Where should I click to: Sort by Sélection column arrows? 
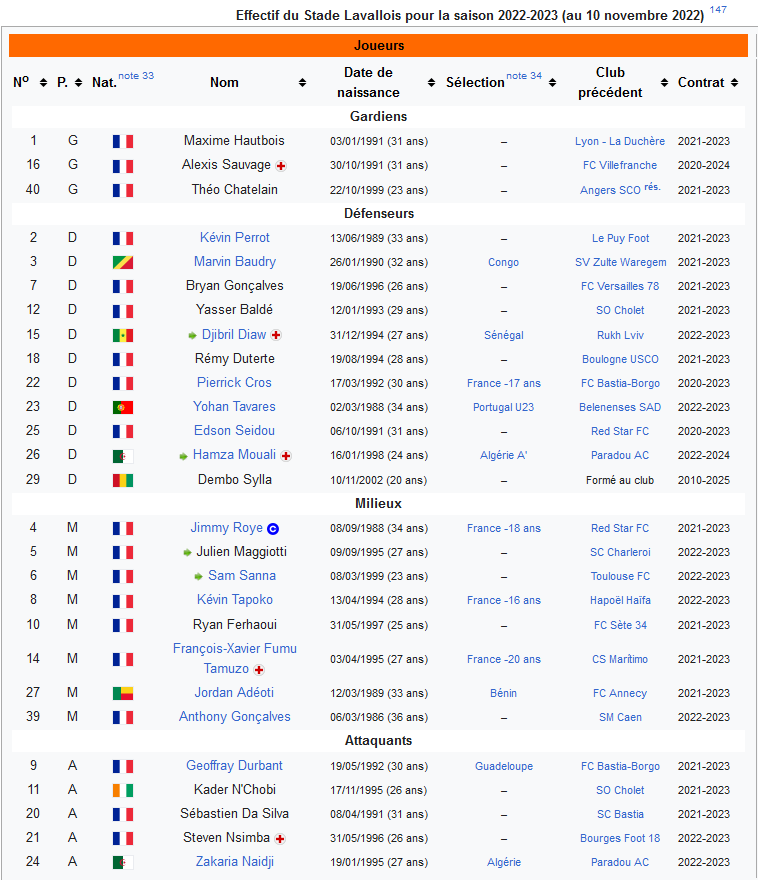pyautogui.click(x=553, y=83)
